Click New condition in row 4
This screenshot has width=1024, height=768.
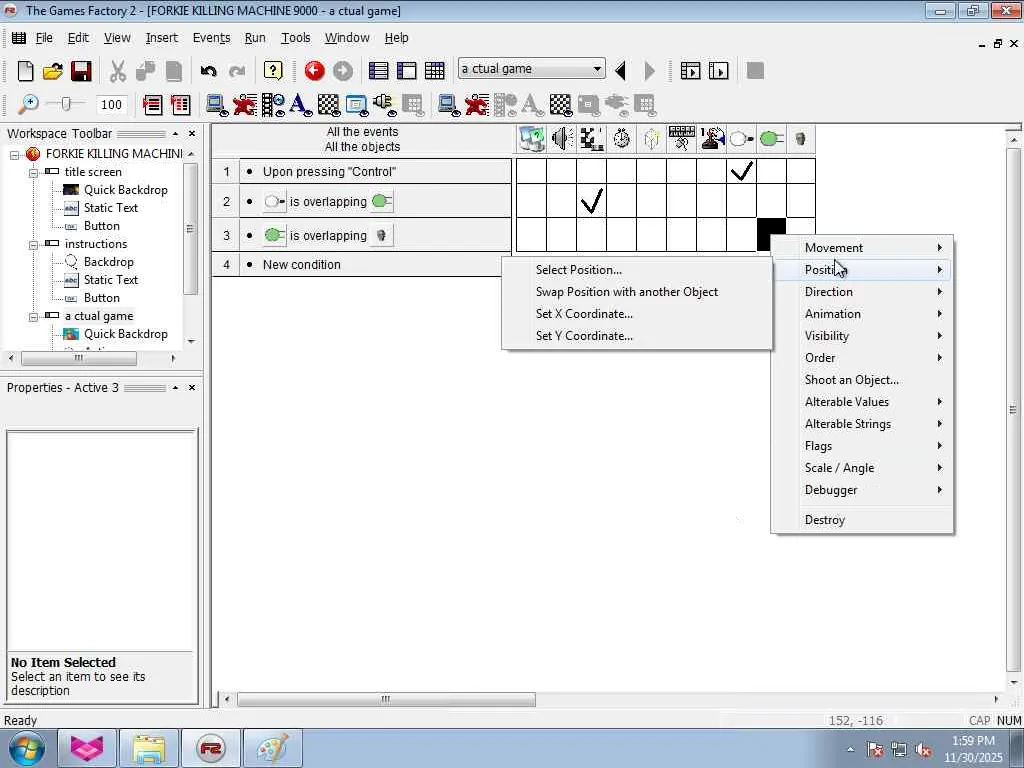302,264
